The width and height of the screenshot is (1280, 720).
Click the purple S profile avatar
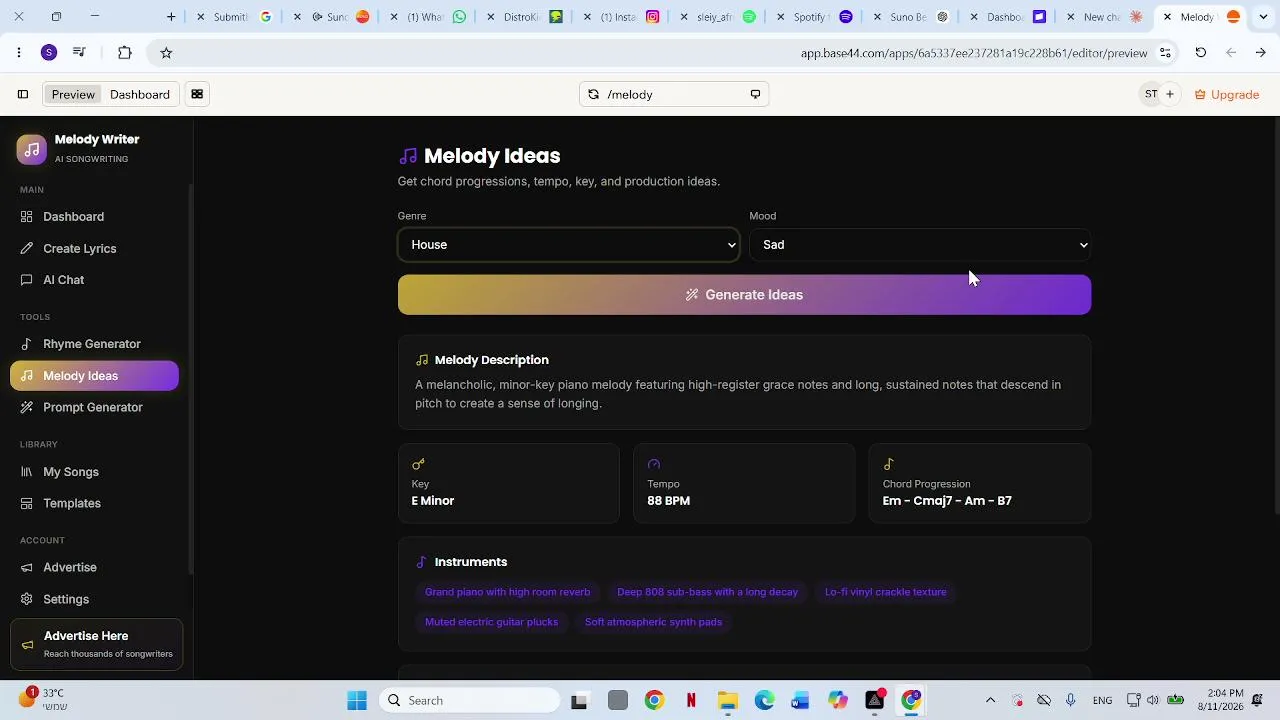pos(49,53)
